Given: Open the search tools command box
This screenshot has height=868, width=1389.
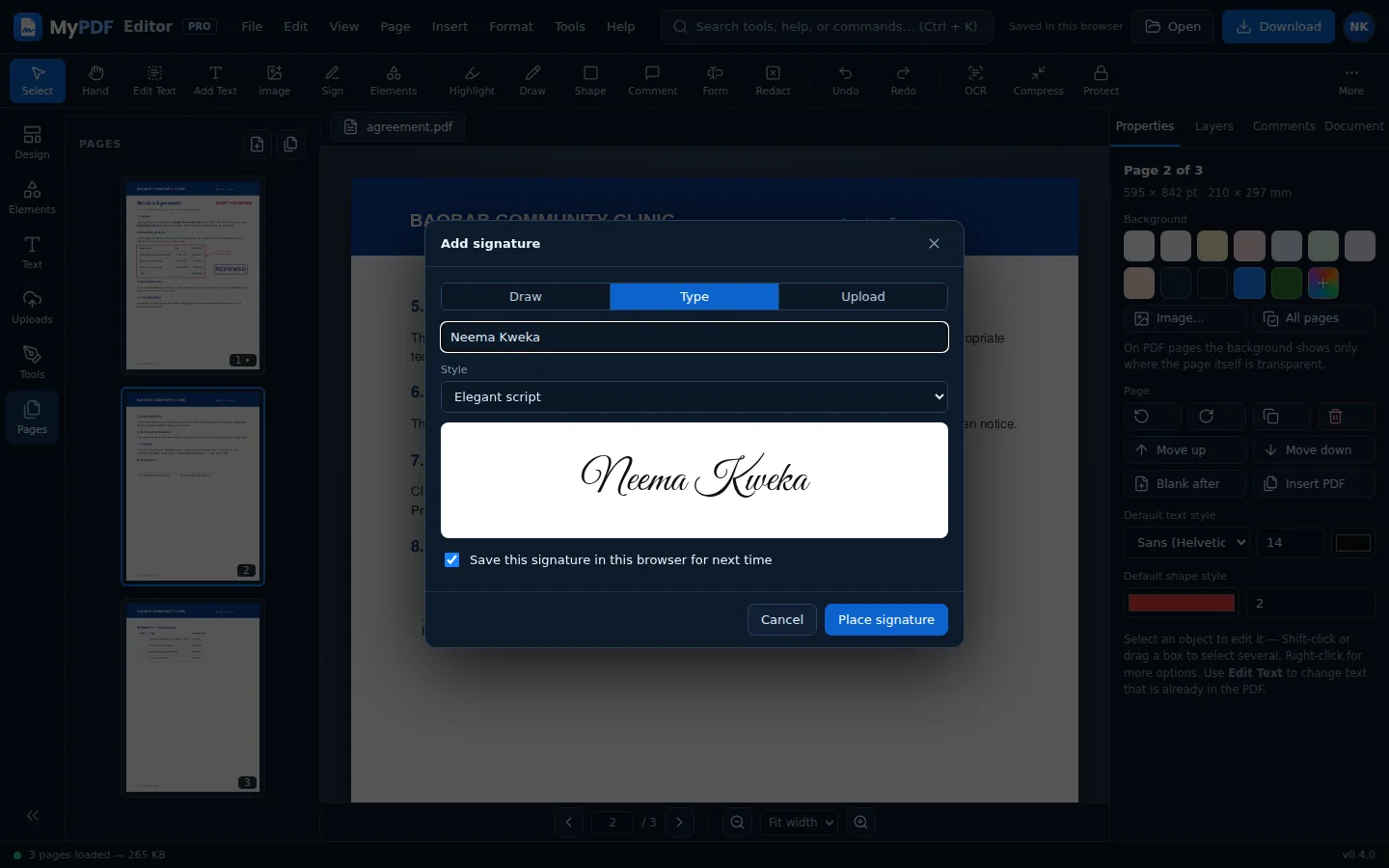Looking at the screenshot, I should click(x=827, y=27).
